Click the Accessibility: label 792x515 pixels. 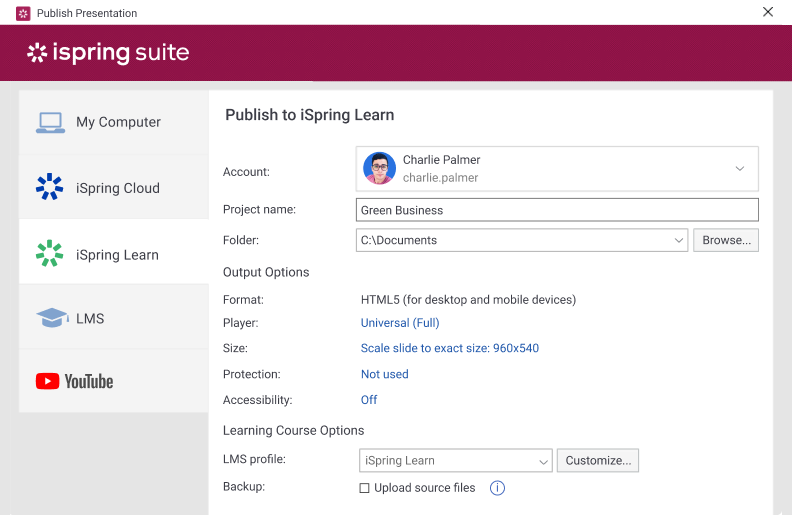pyautogui.click(x=258, y=400)
